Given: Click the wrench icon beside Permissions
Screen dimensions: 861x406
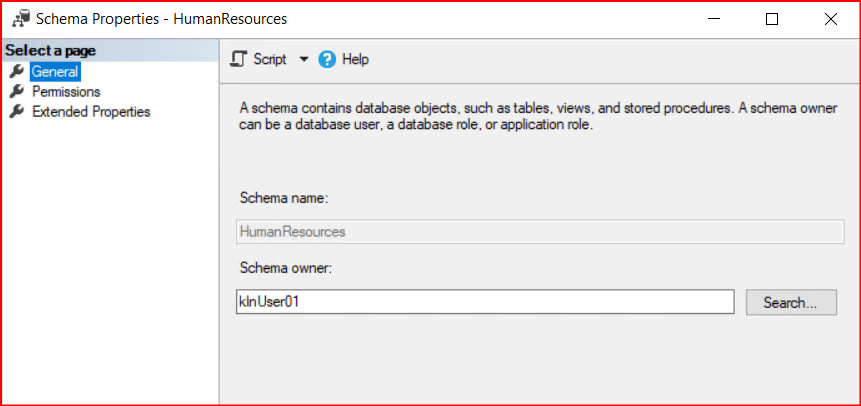Looking at the screenshot, I should point(16,91).
